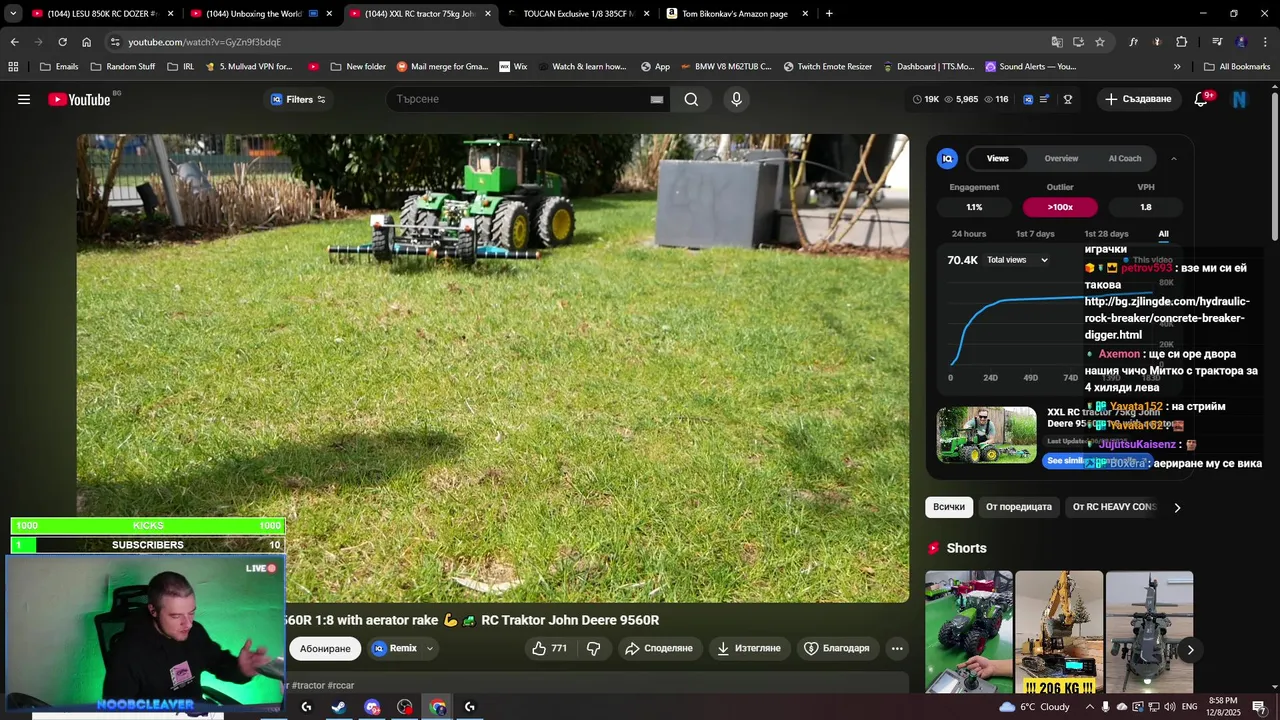Screen dimensions: 1280x720
Task: Collapse the vidIQ panel with chevron
Action: (1174, 158)
